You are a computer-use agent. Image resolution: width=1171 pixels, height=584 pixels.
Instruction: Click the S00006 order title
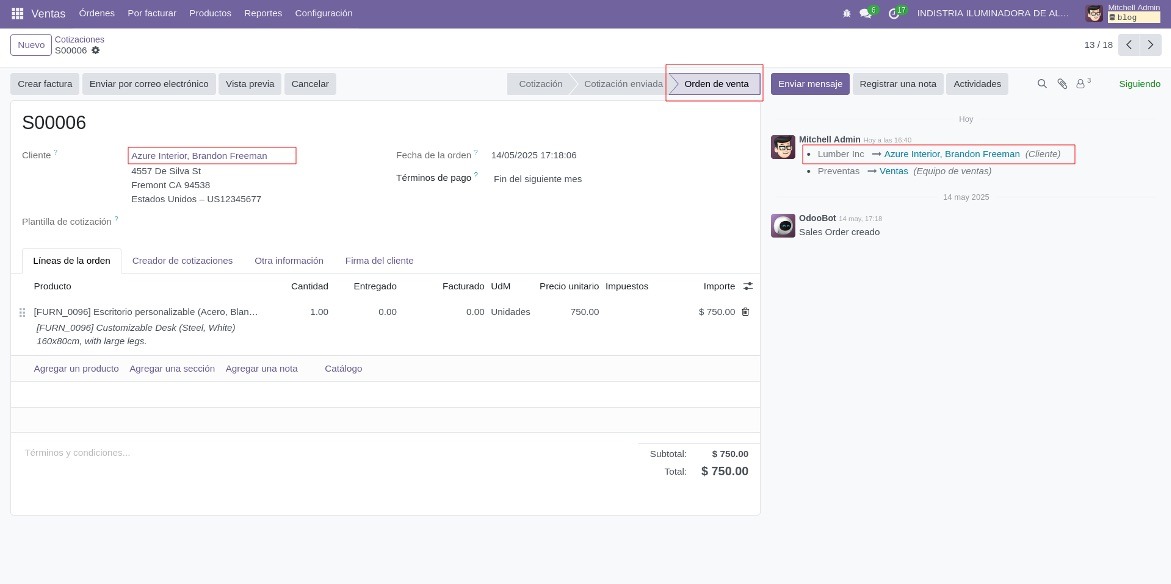(54, 123)
